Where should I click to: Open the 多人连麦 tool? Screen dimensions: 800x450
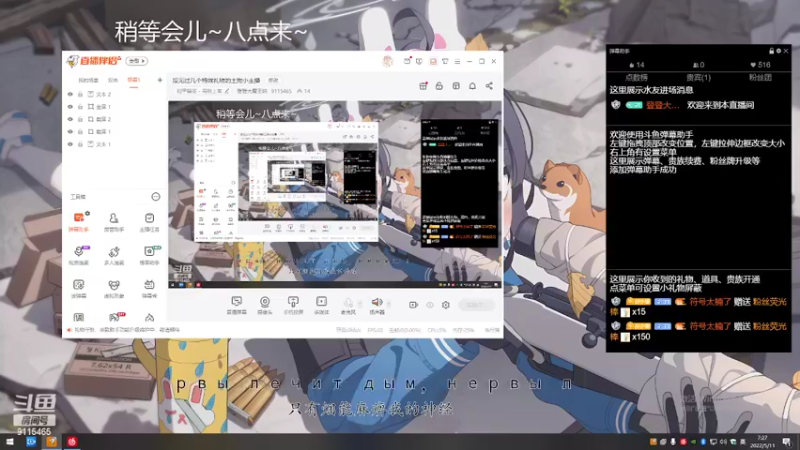click(114, 255)
